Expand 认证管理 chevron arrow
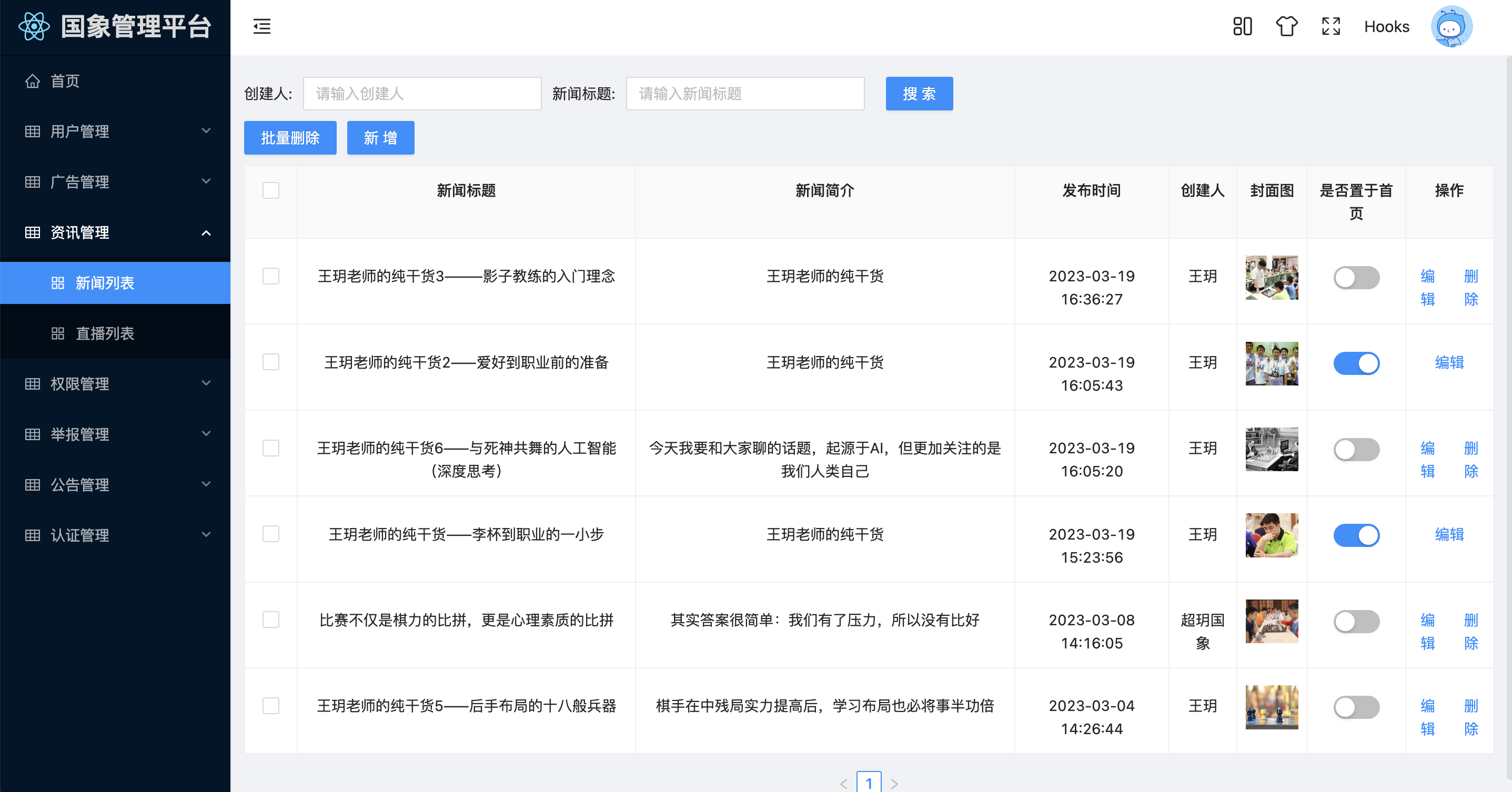The width and height of the screenshot is (1512, 792). point(206,534)
